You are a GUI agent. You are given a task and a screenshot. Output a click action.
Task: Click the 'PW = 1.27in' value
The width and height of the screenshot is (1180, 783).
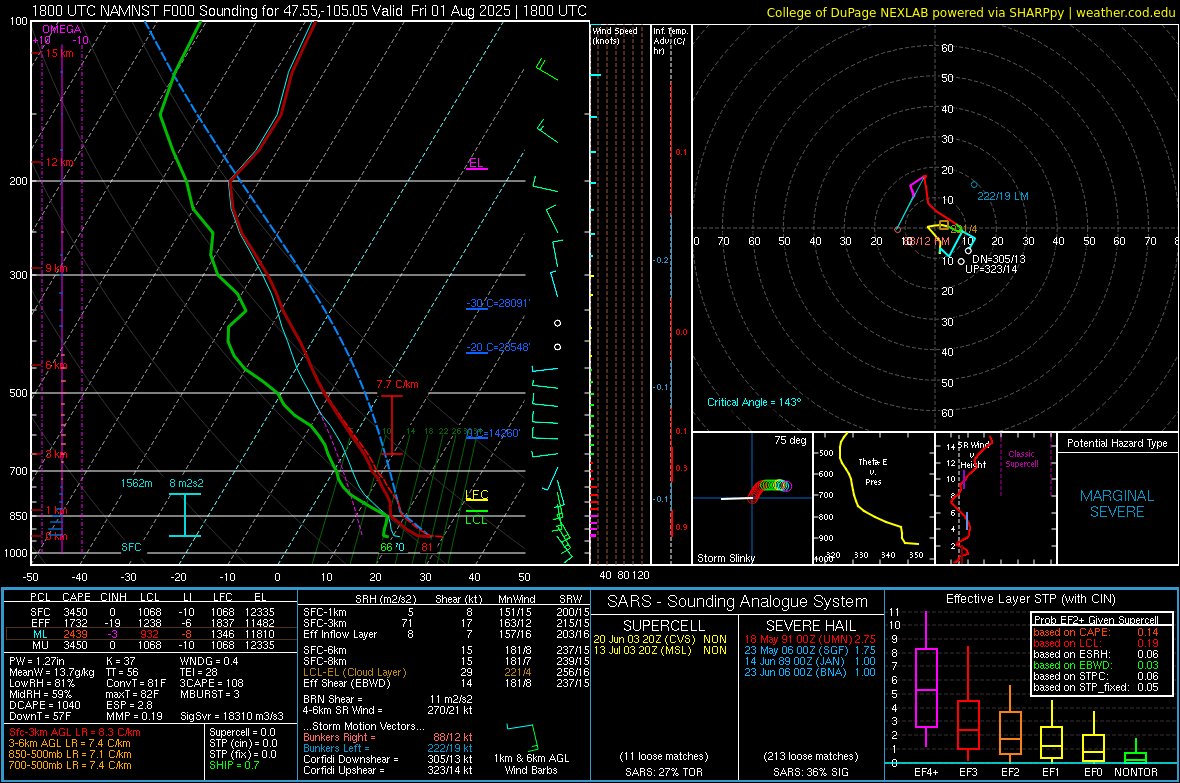37,661
